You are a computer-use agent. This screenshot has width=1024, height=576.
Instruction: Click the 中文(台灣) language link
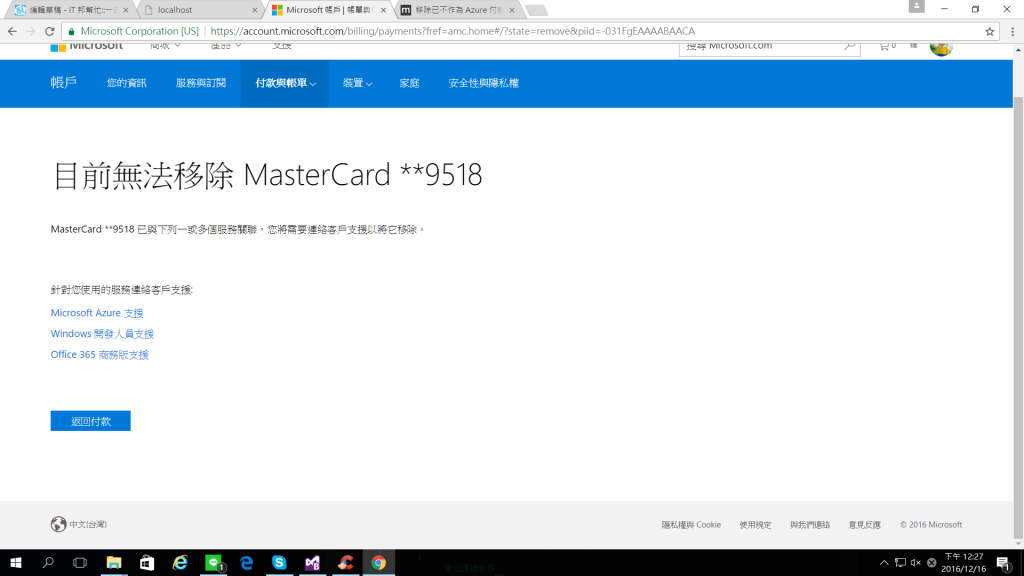[x=88, y=524]
